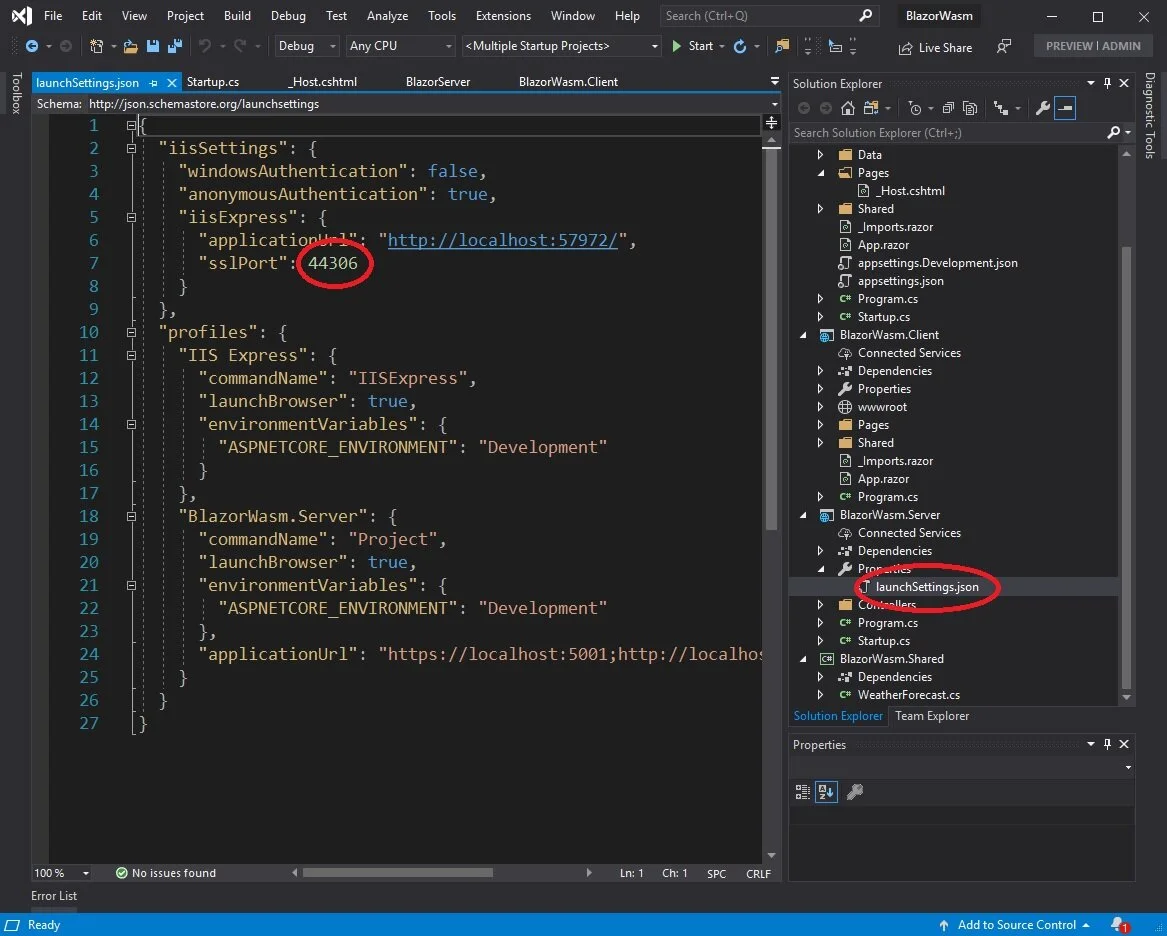Viewport: 1167px width, 936px height.
Task: Open Properties wrench icon in Solution Explorer
Action: pos(1043,109)
